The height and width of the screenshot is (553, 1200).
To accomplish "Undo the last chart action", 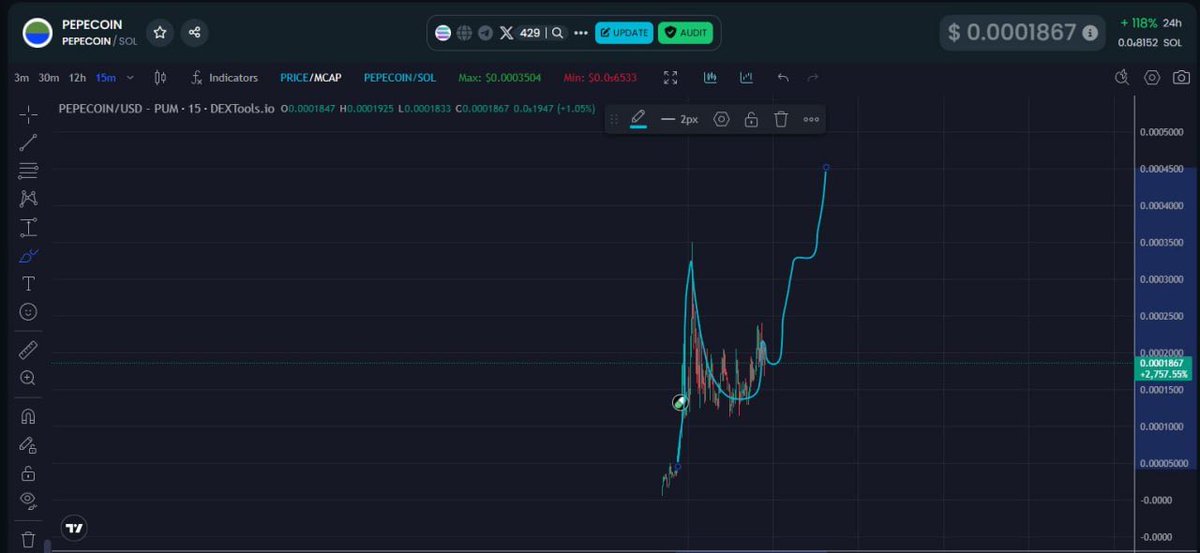I will [x=783, y=77].
